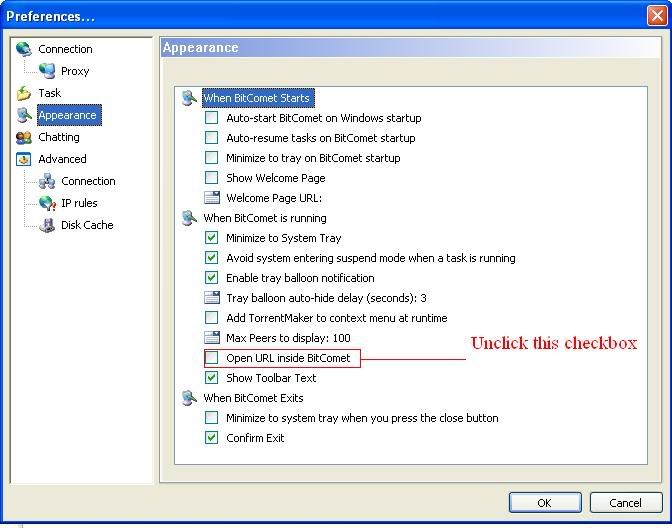672x528 pixels.
Task: Select Appearance in the sidebar
Action: pyautogui.click(x=69, y=115)
